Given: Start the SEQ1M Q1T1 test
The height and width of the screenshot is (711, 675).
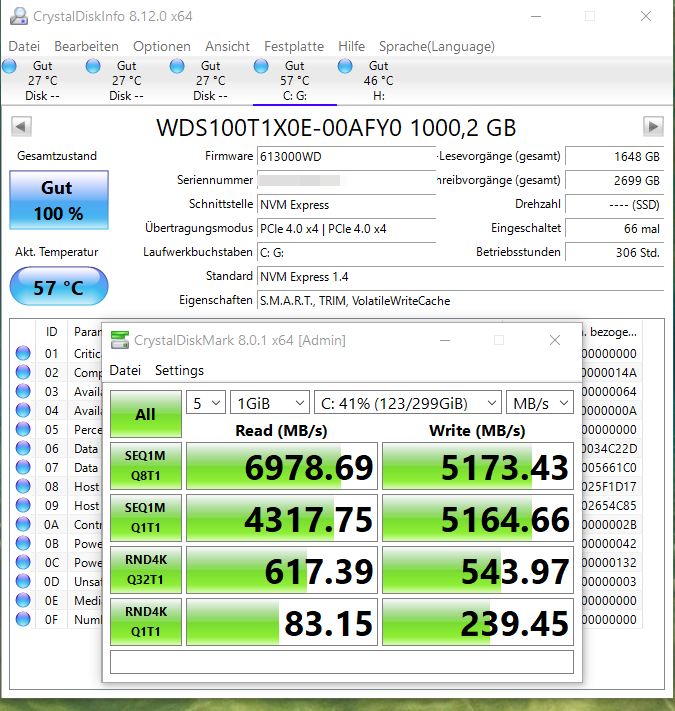Looking at the screenshot, I should [146, 518].
